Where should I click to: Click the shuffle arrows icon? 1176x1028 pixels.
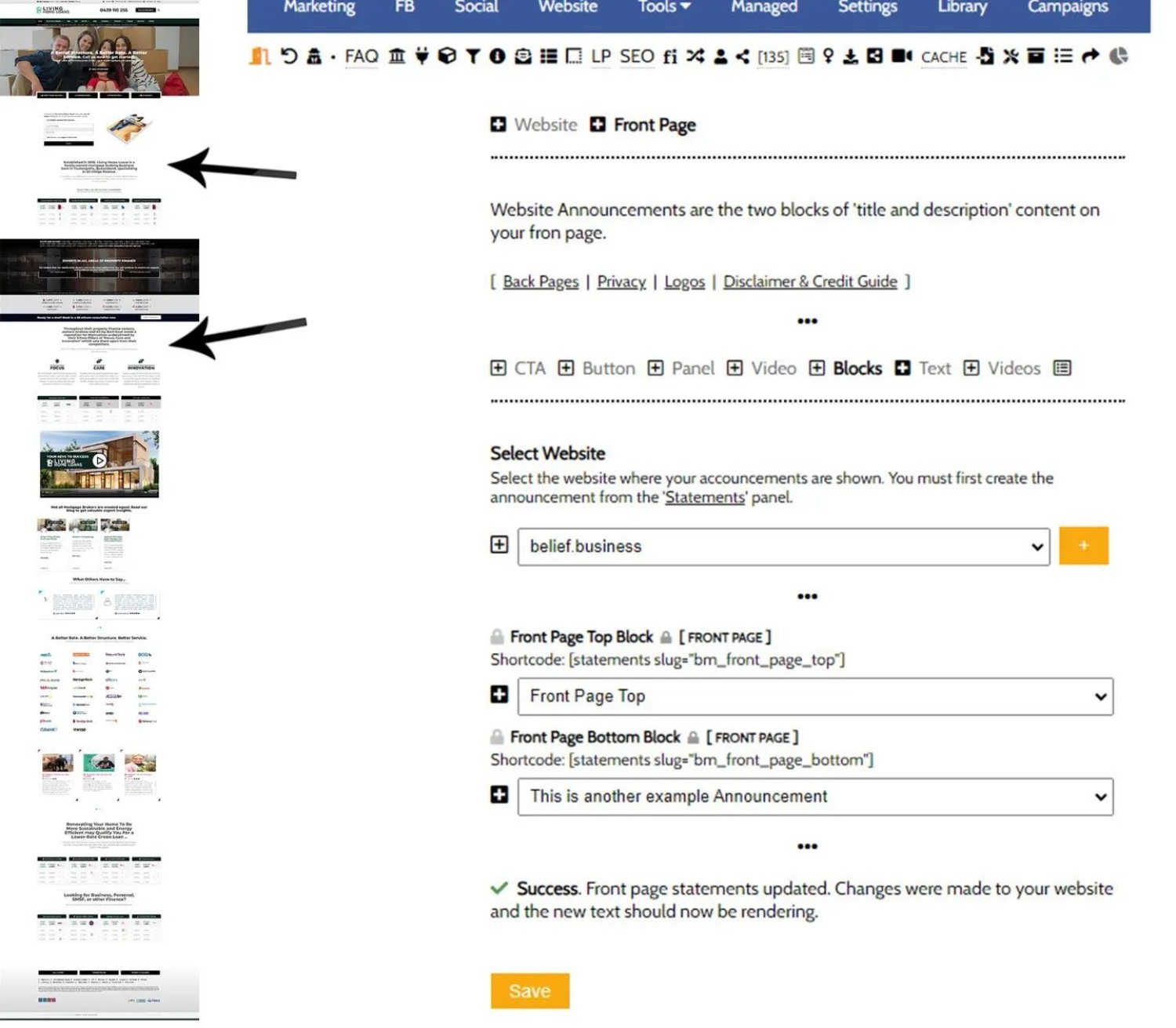point(695,56)
